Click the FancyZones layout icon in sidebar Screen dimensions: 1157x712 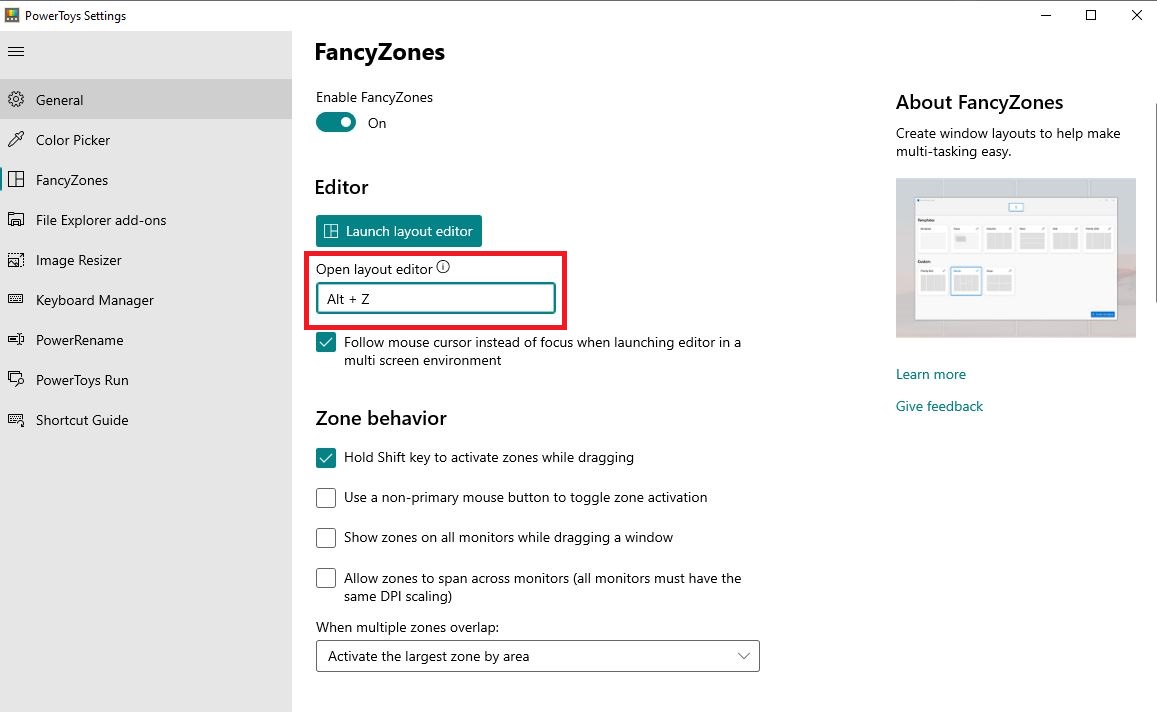coord(16,179)
